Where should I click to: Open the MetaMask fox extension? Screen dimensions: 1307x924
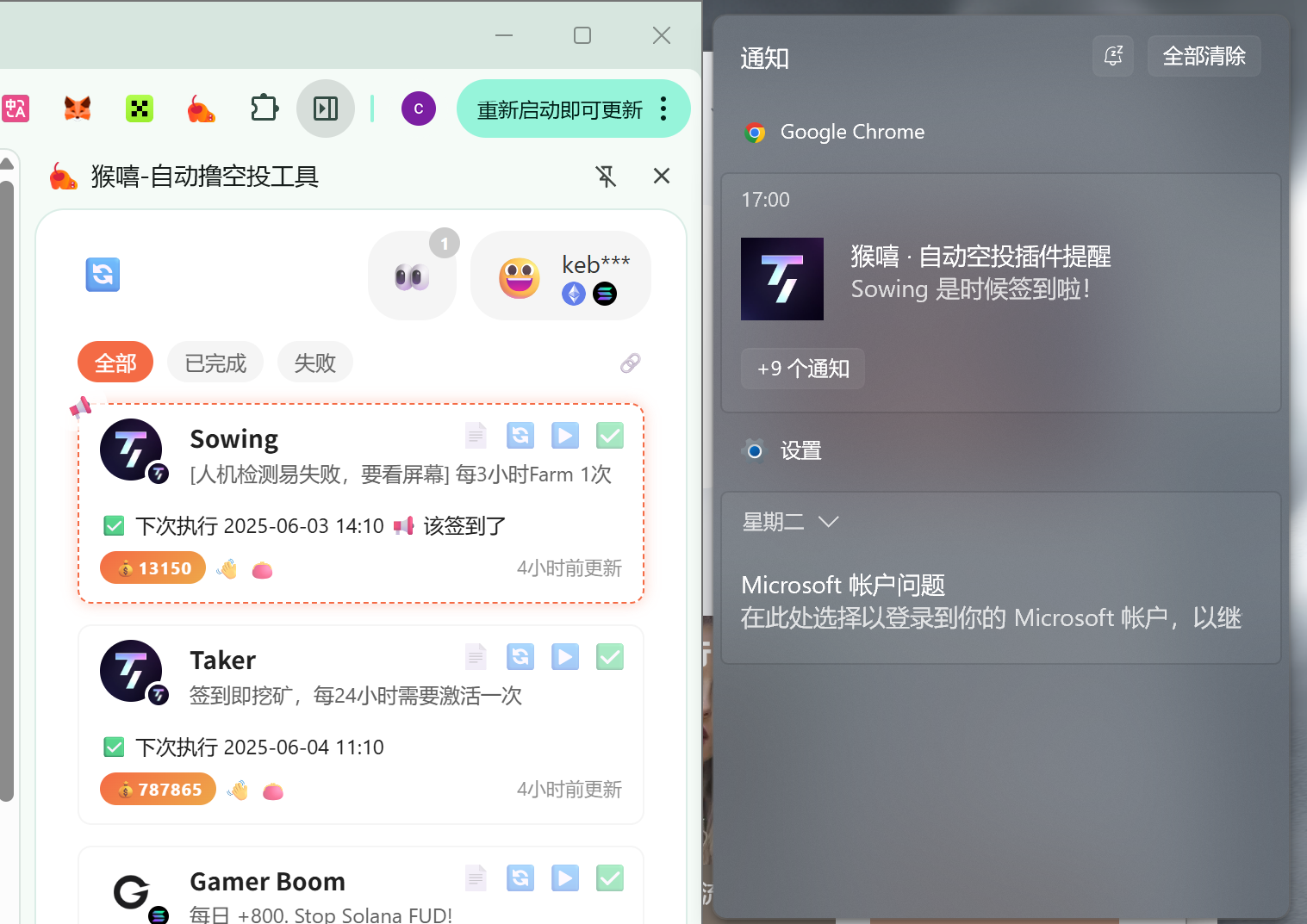click(x=78, y=109)
